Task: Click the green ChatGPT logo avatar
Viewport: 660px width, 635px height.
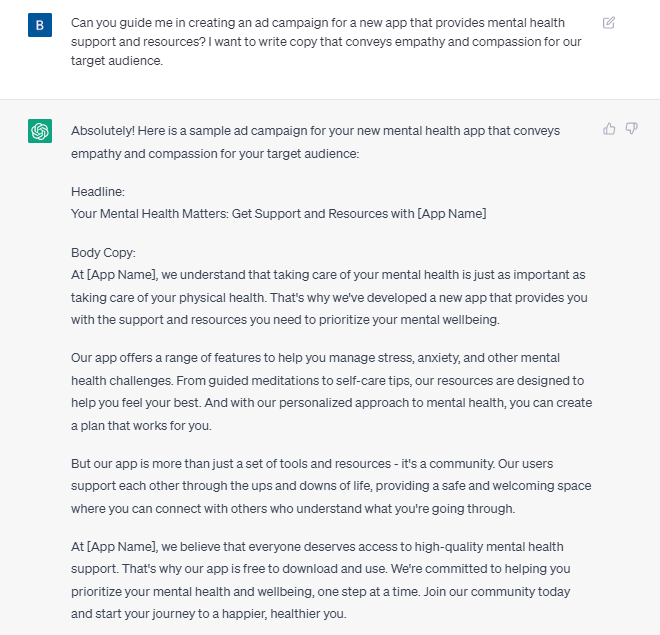Action: (x=40, y=131)
